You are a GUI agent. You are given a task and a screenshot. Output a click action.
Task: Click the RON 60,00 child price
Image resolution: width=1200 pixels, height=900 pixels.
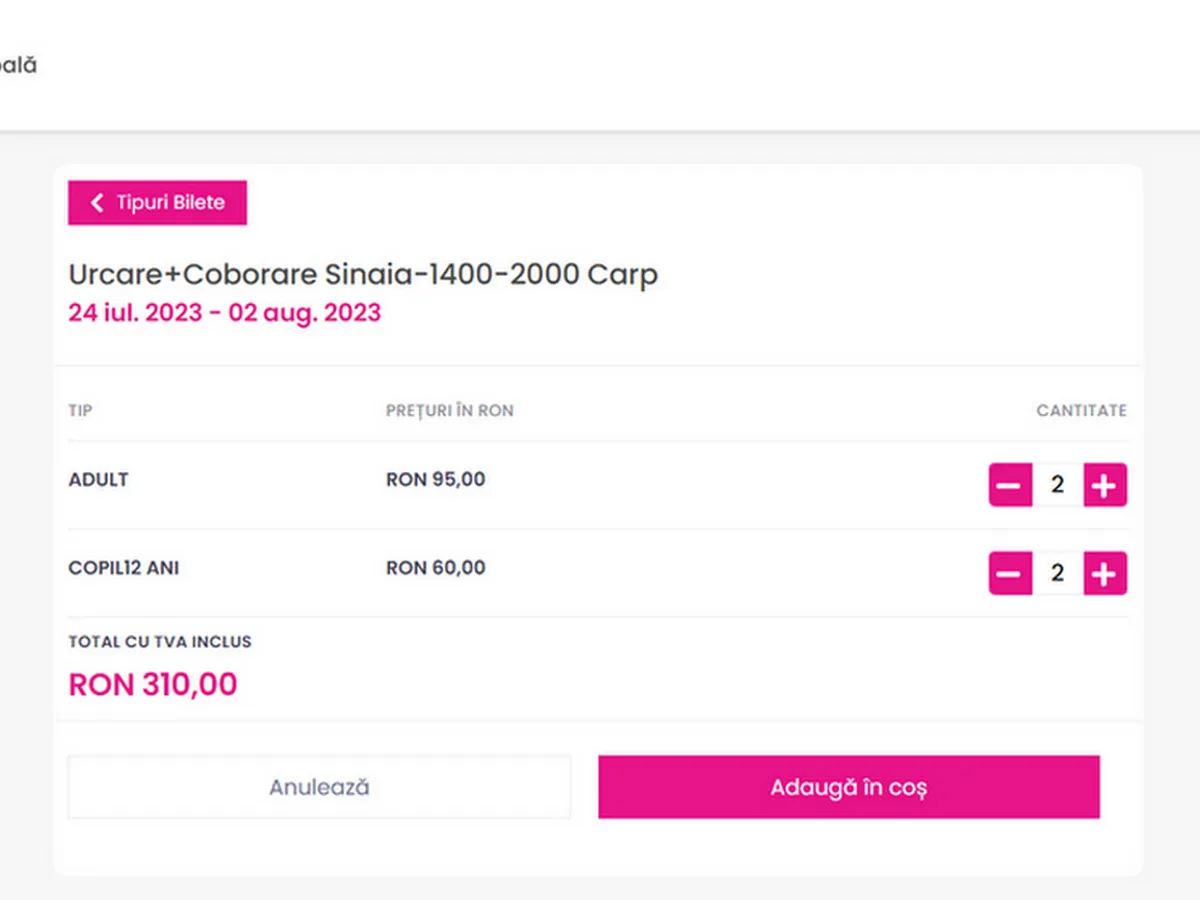tap(436, 568)
